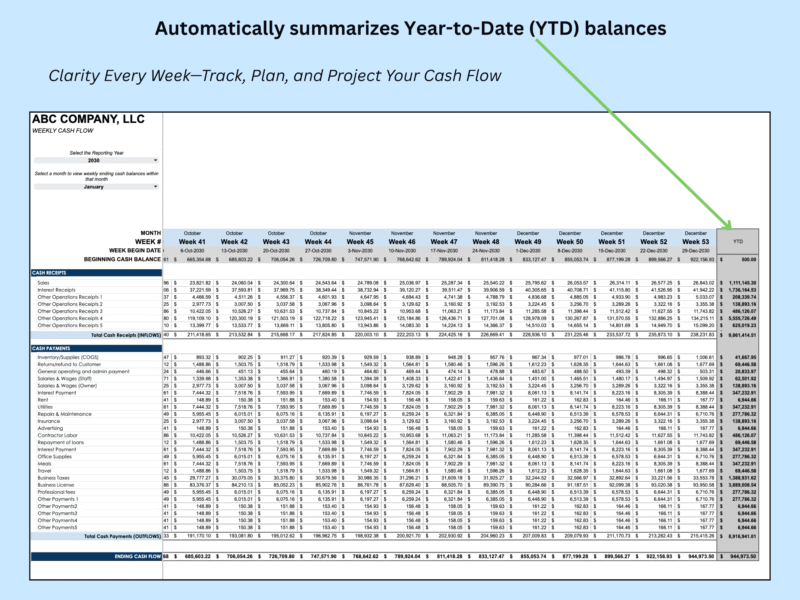The image size is (800, 600).
Task: Click the Other Operations Receipts 1 label
Action: click(x=70, y=297)
